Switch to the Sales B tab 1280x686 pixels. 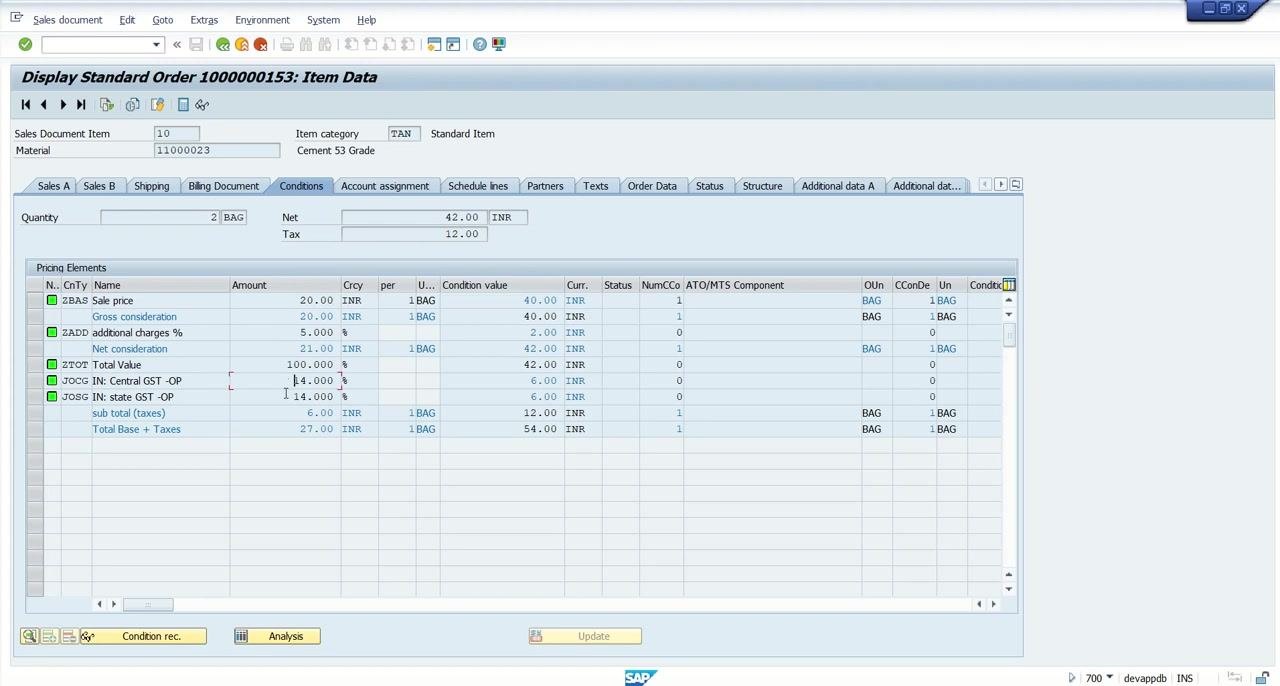pos(99,186)
